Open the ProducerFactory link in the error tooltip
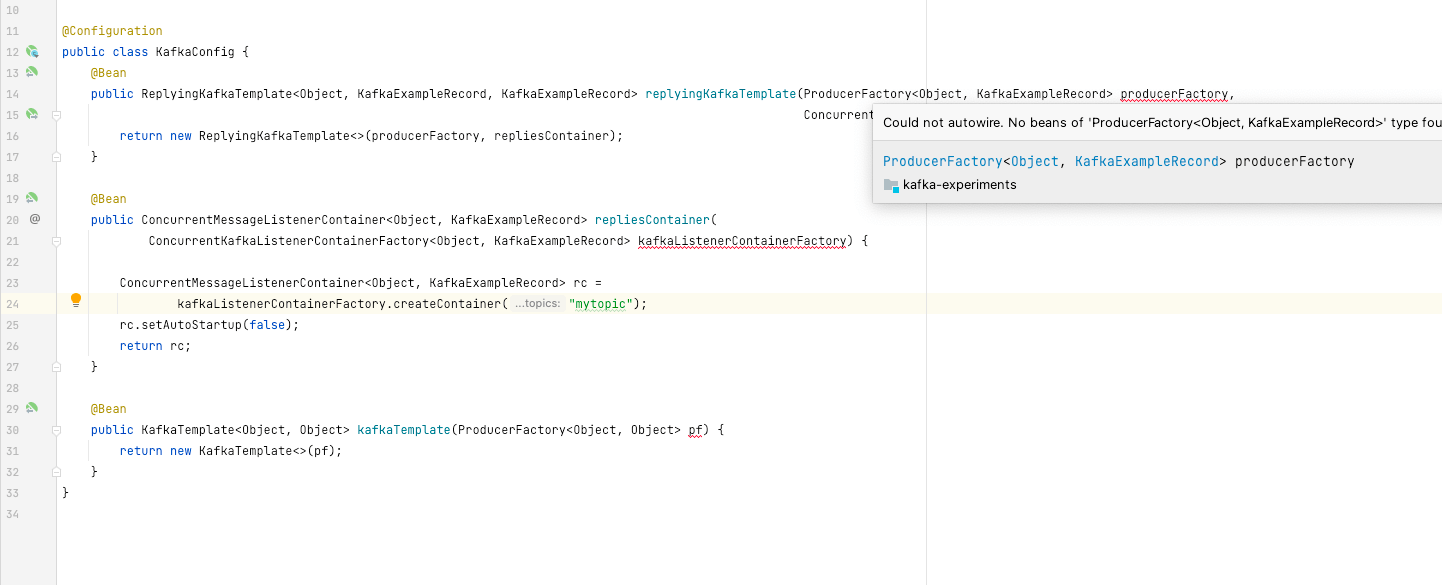Viewport: 1442px width, 585px height. point(943,160)
